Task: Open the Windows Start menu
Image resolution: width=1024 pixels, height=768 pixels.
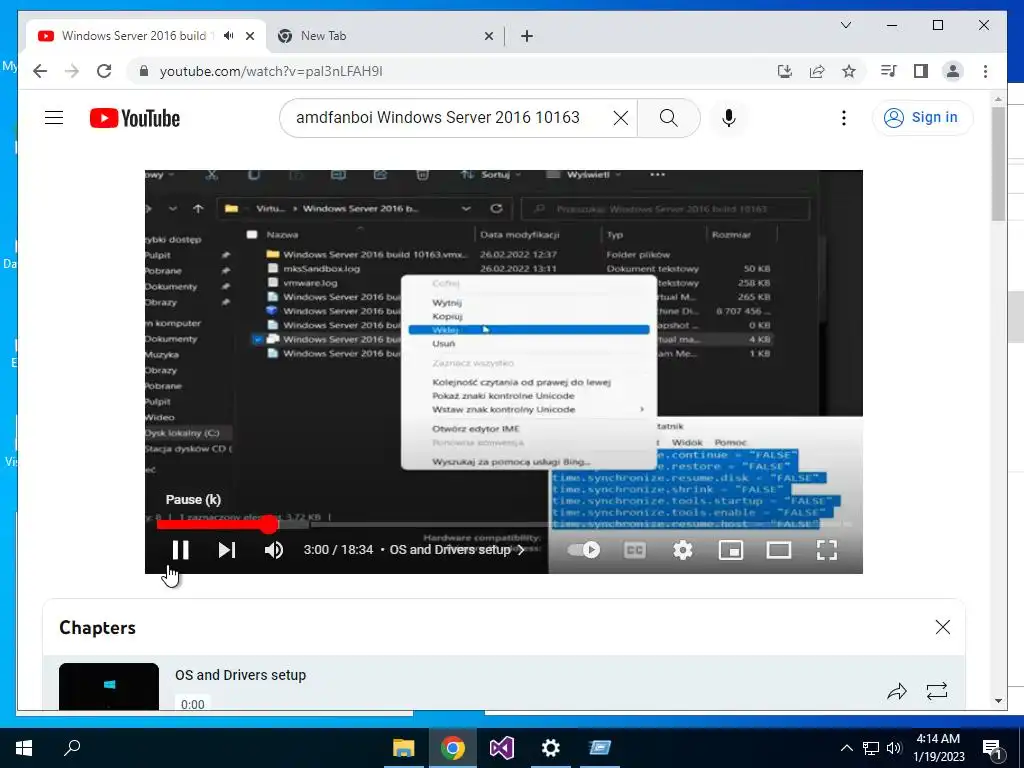Action: coord(24,748)
